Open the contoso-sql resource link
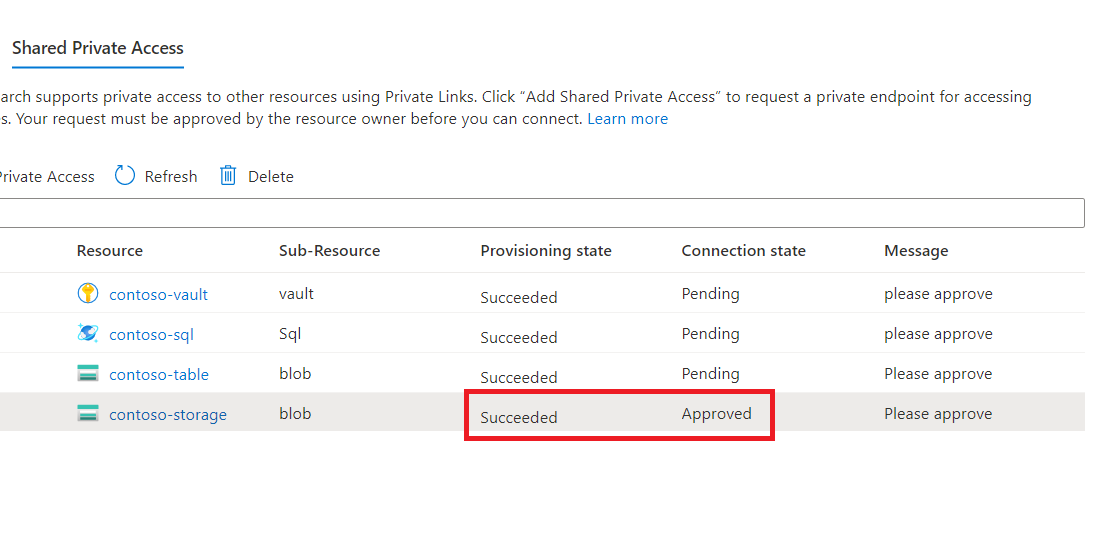Viewport: 1114px width, 553px height. point(151,335)
